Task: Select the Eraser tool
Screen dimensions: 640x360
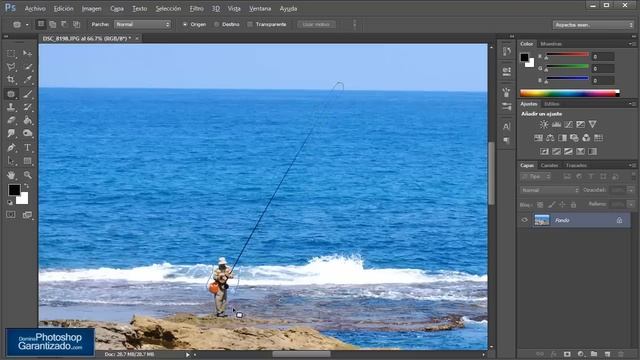Action: 11,120
